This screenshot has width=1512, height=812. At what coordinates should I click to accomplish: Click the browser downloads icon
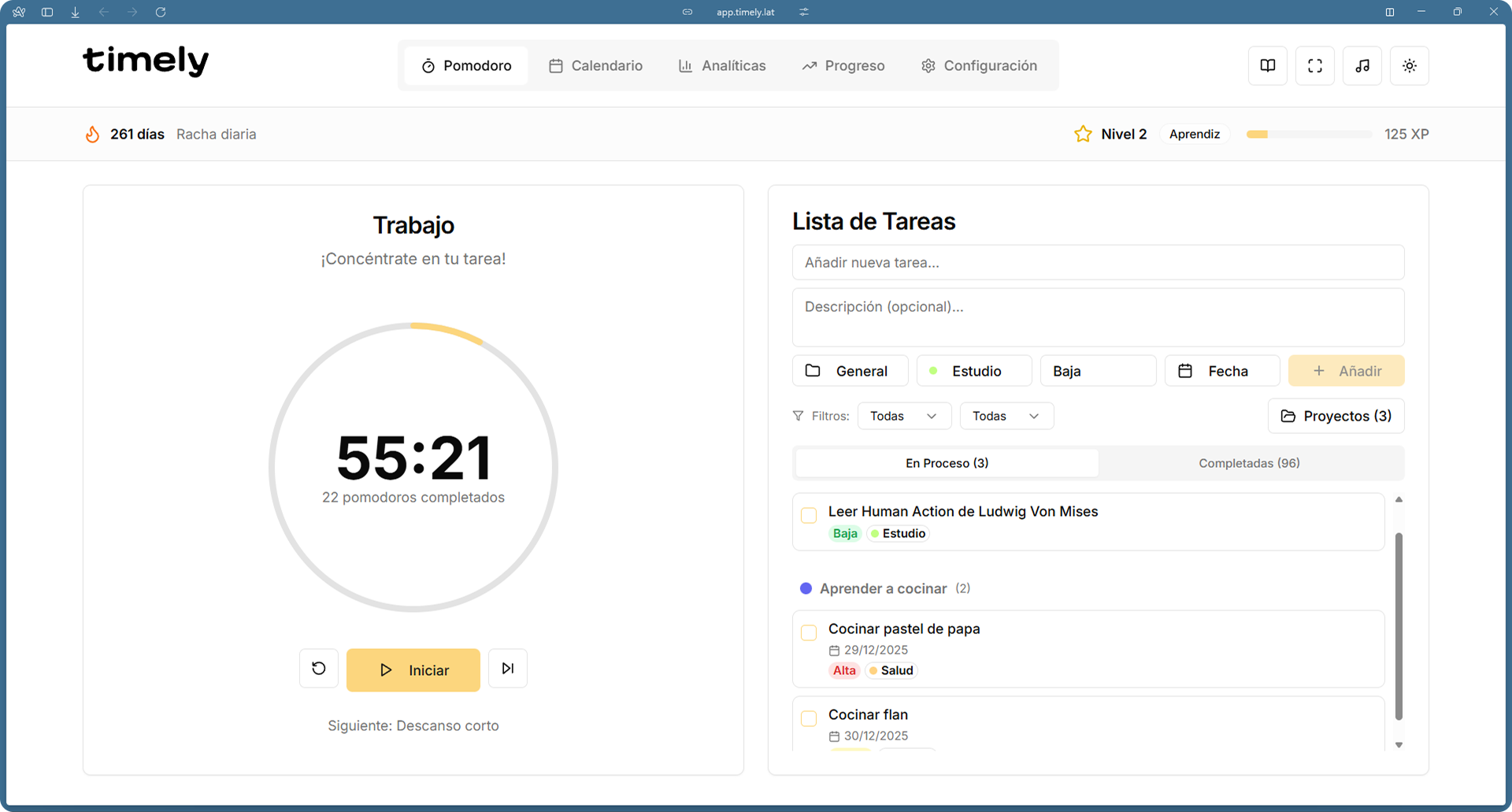76,12
